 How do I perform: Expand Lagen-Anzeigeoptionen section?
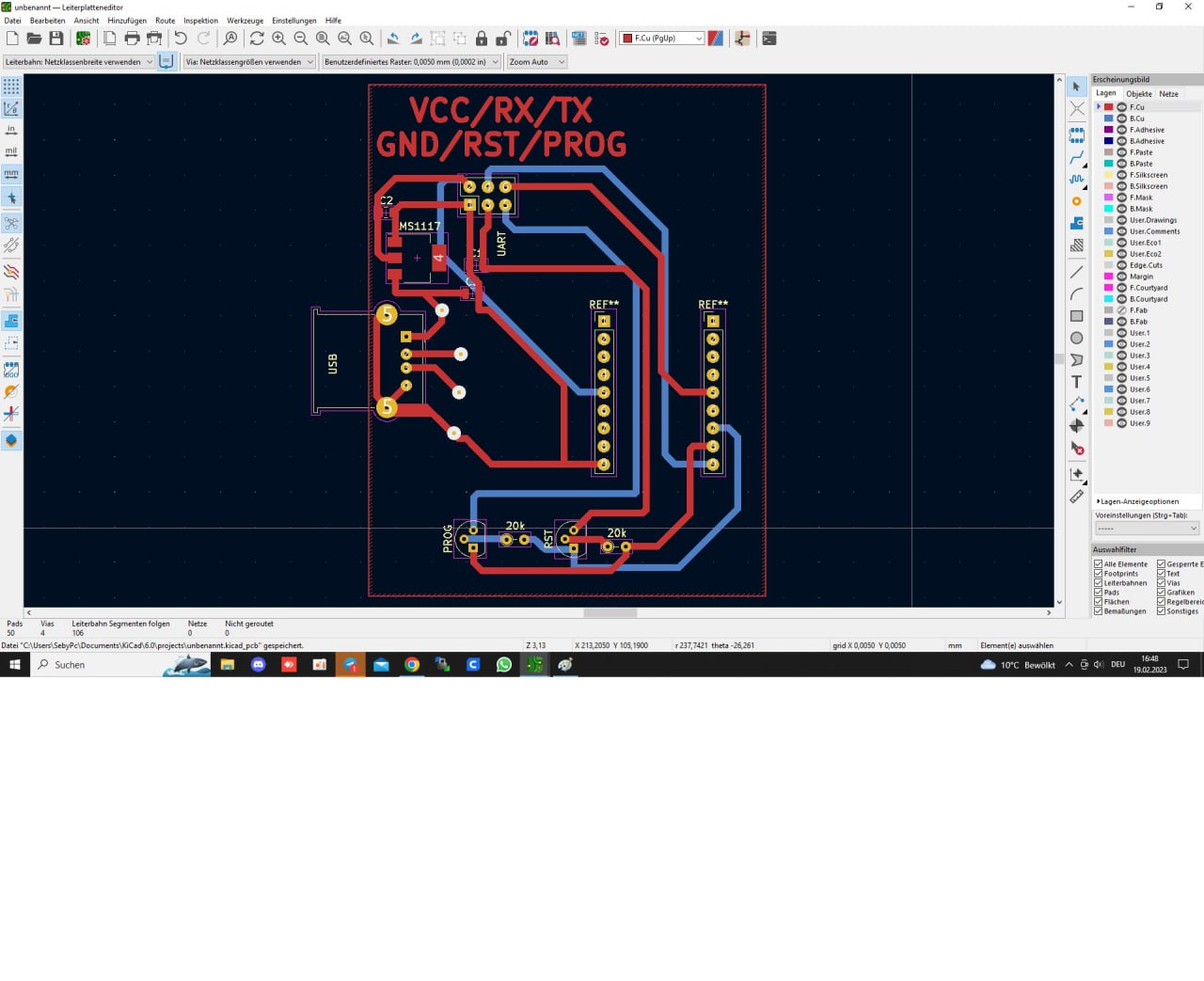[1139, 501]
